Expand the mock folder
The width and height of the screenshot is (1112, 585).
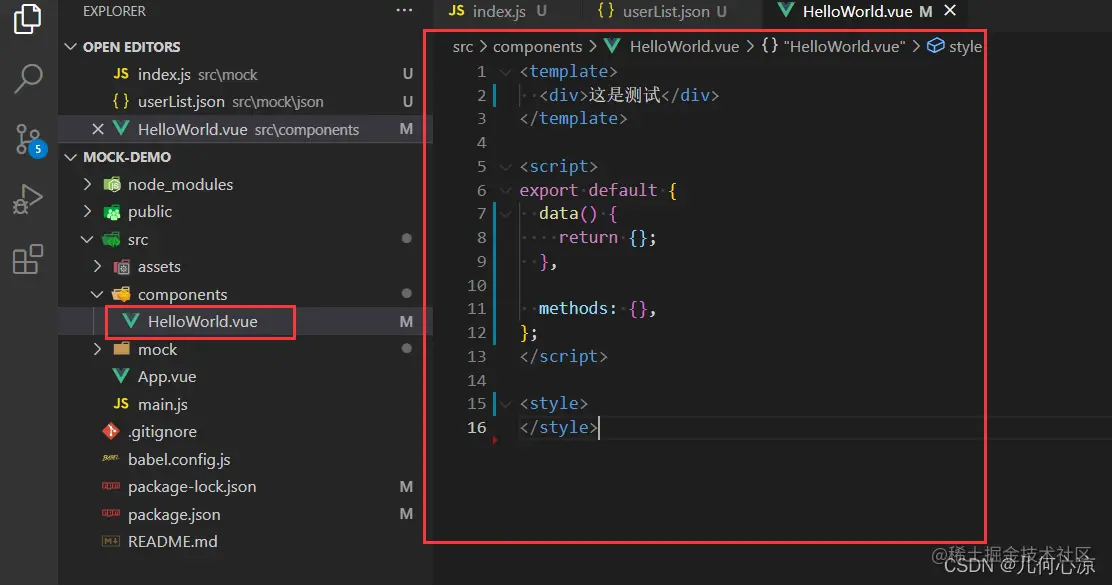point(97,350)
